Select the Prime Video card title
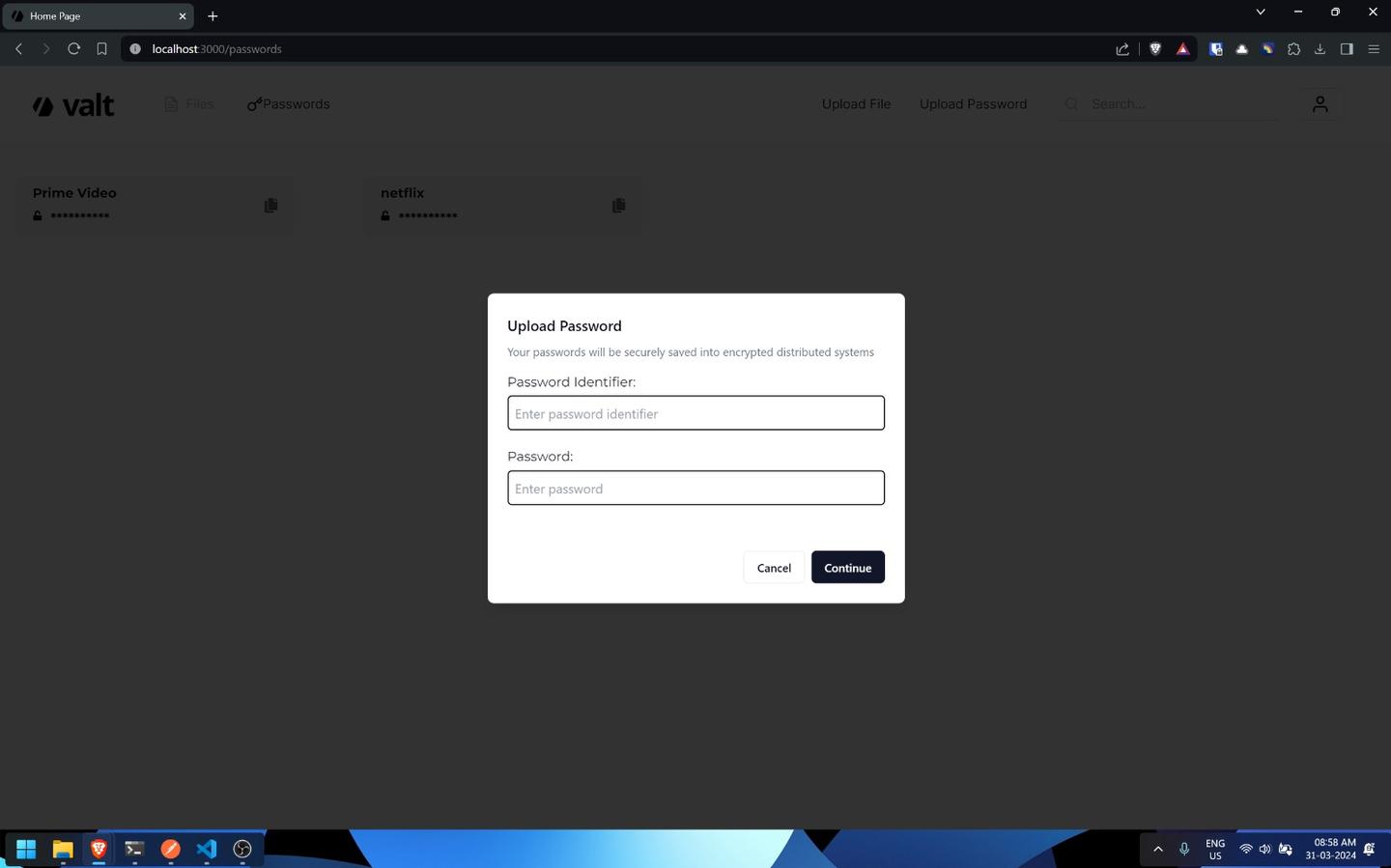 pos(74,193)
